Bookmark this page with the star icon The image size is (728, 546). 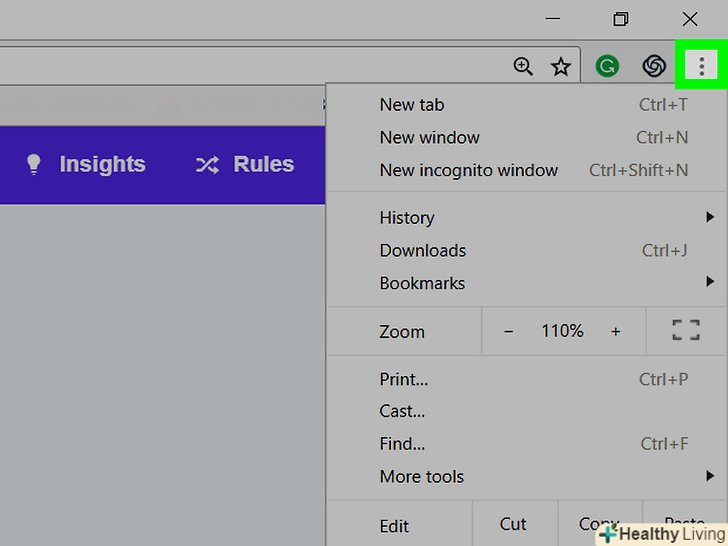tap(561, 67)
